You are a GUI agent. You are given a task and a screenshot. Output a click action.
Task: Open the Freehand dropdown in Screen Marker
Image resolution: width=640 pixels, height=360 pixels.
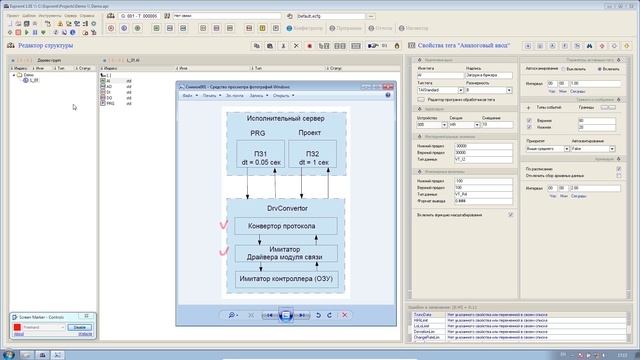click(x=62, y=327)
